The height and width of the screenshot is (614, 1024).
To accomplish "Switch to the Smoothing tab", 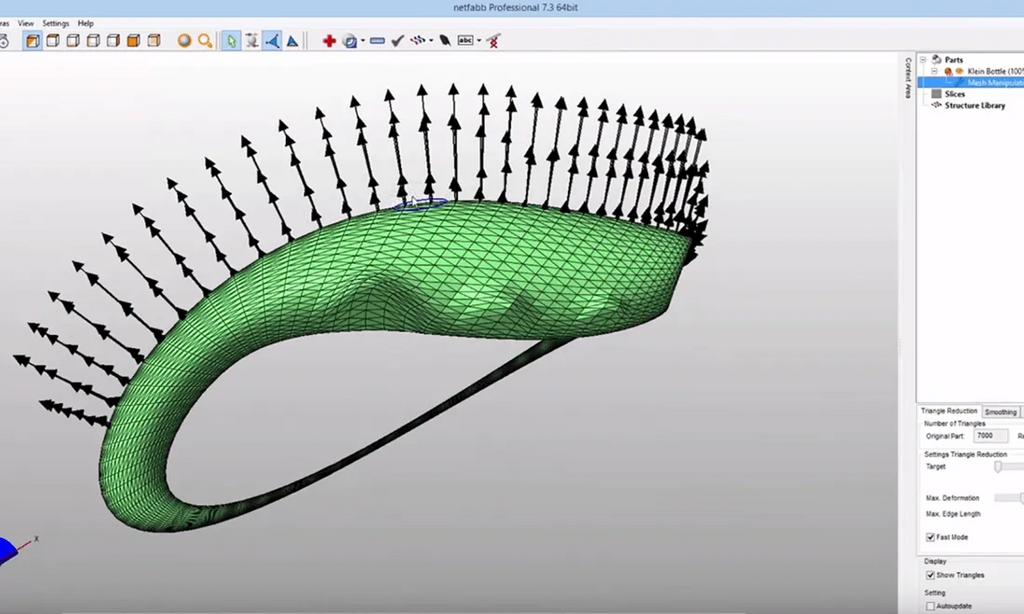I will pos(1000,411).
